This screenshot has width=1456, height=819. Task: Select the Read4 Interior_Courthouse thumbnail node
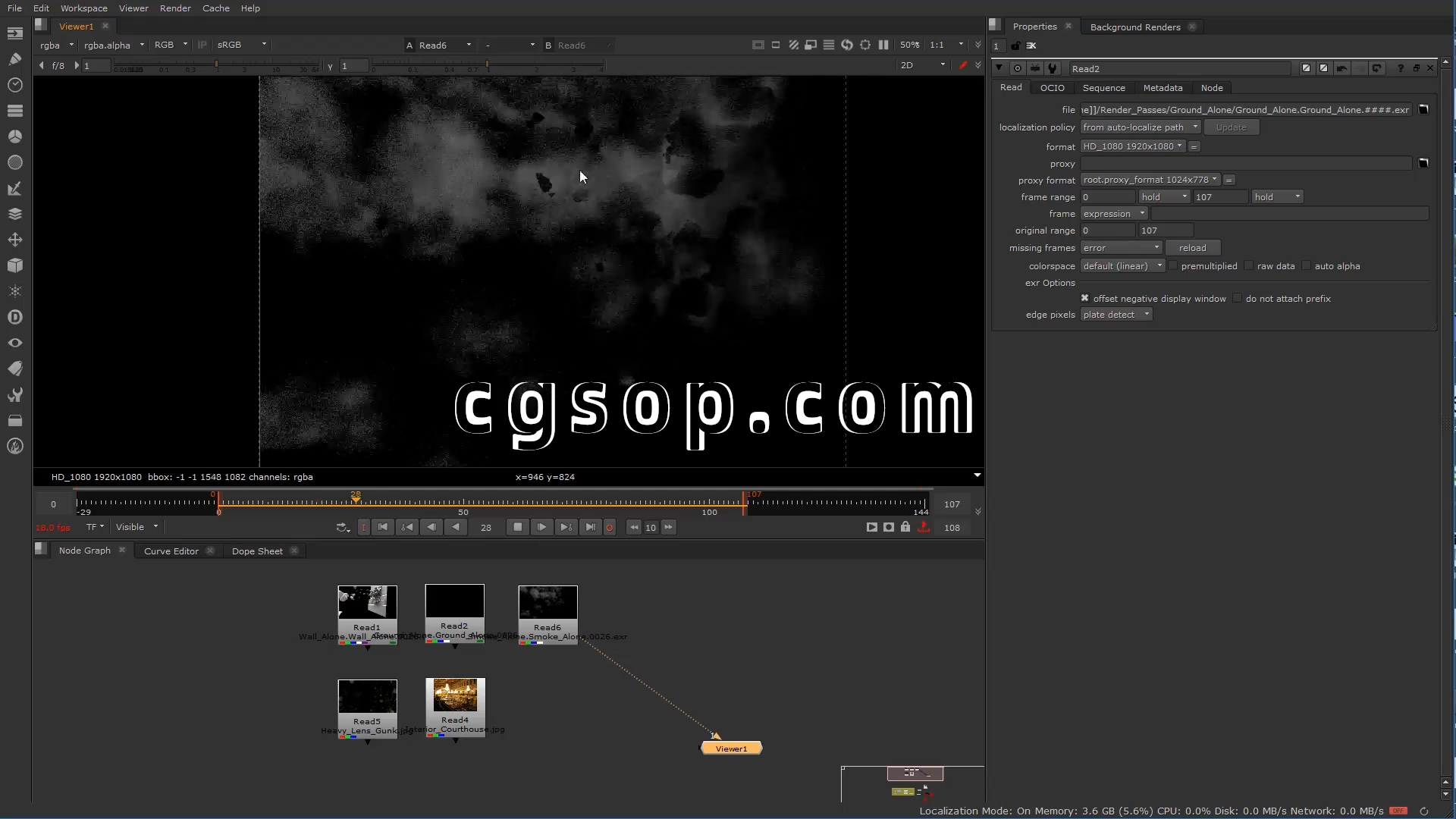(x=455, y=696)
